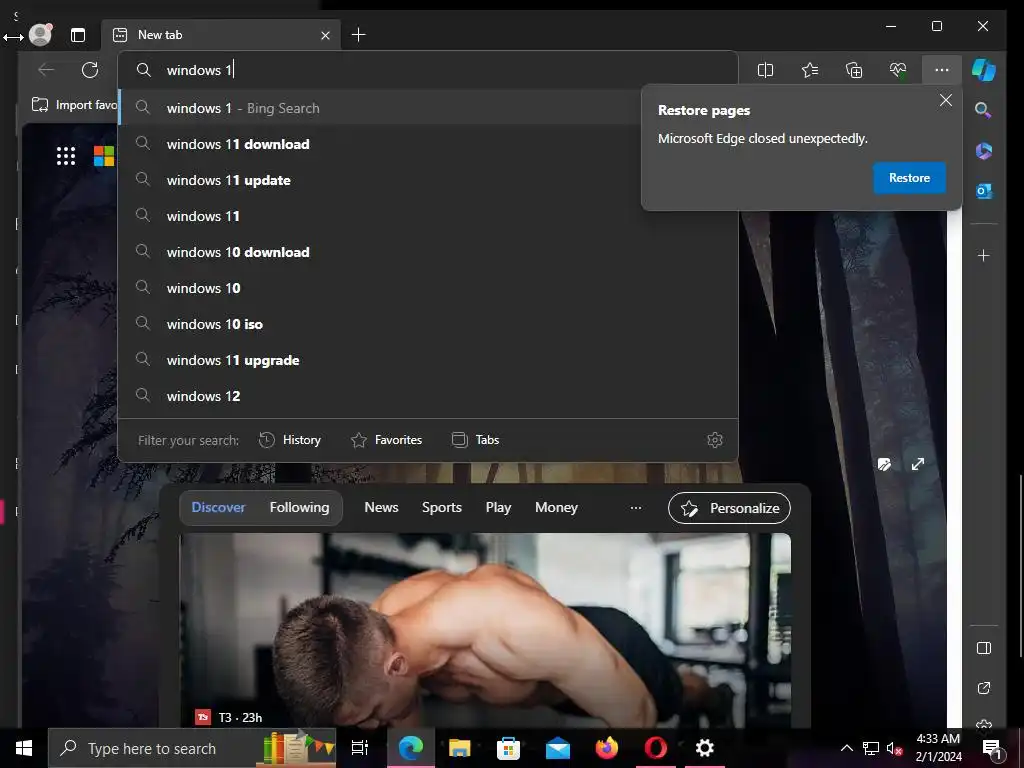Click the Refresh page icon
The image size is (1024, 768).
pos(90,70)
